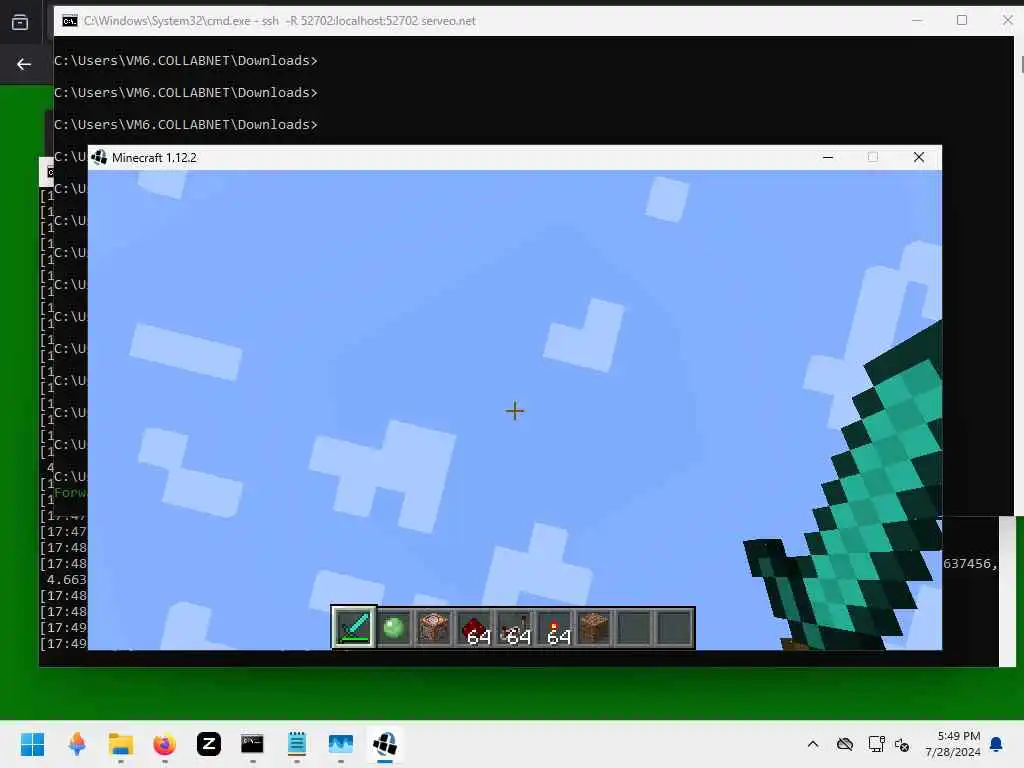
Task: Minimize the Minecraft 1.12.2 window
Action: pyautogui.click(x=828, y=157)
